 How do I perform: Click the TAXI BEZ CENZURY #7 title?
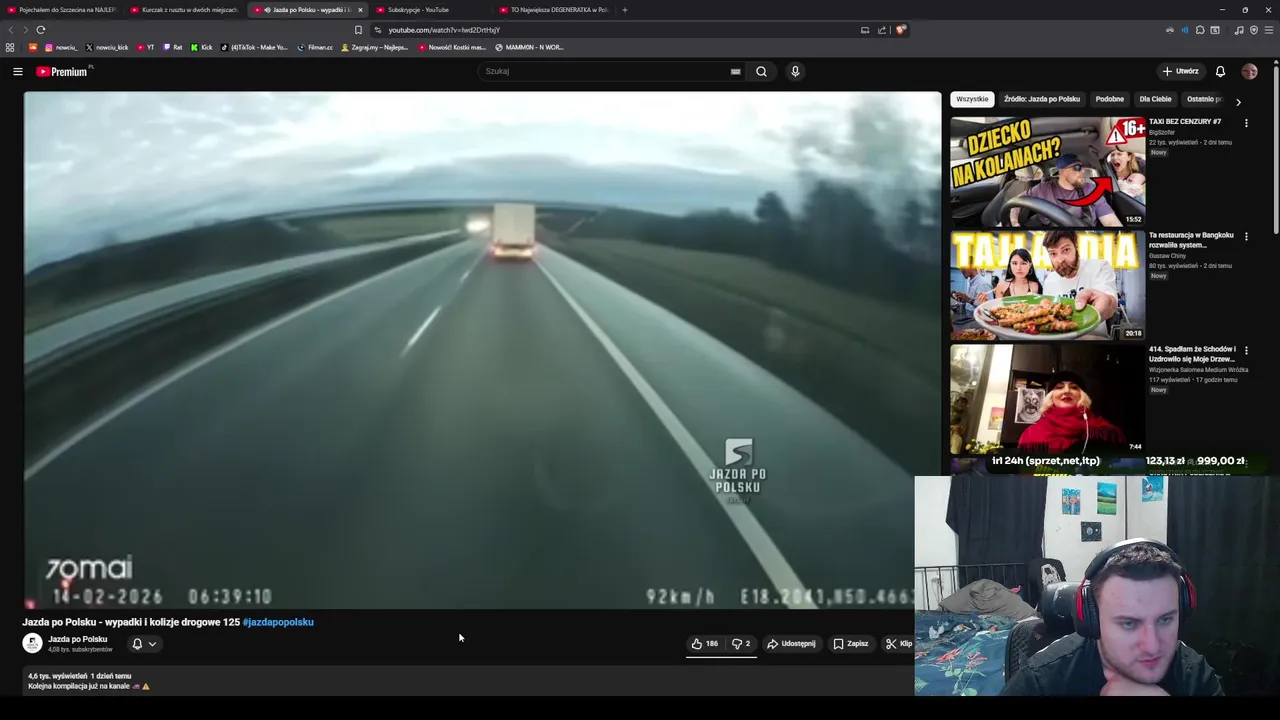1185,122
